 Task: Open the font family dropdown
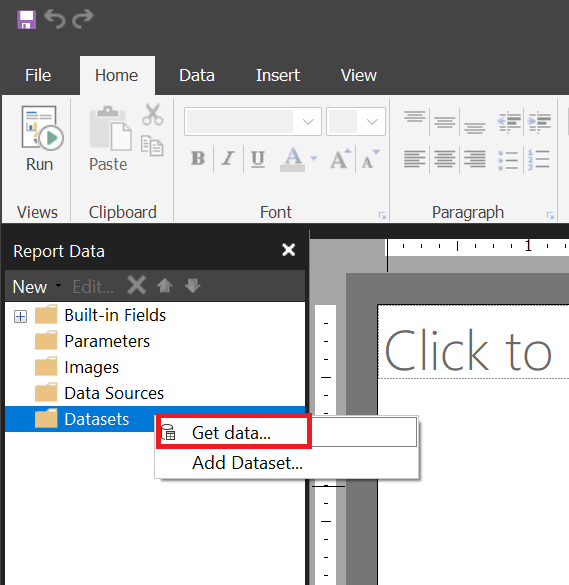pyautogui.click(x=308, y=122)
